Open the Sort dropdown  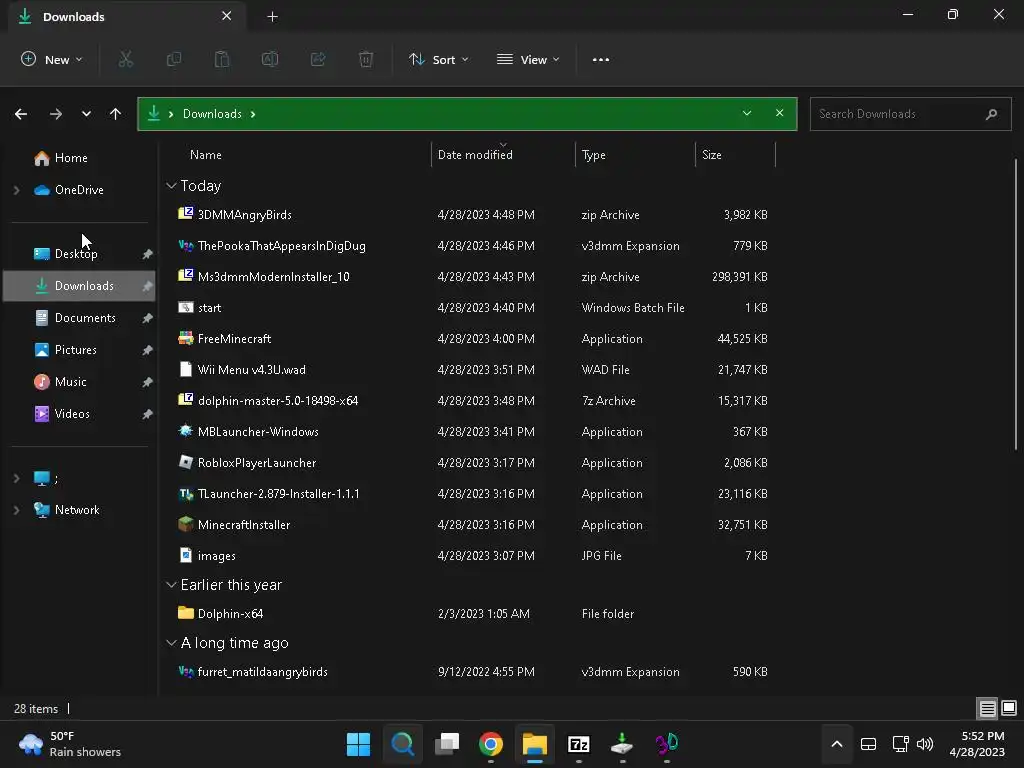(439, 59)
